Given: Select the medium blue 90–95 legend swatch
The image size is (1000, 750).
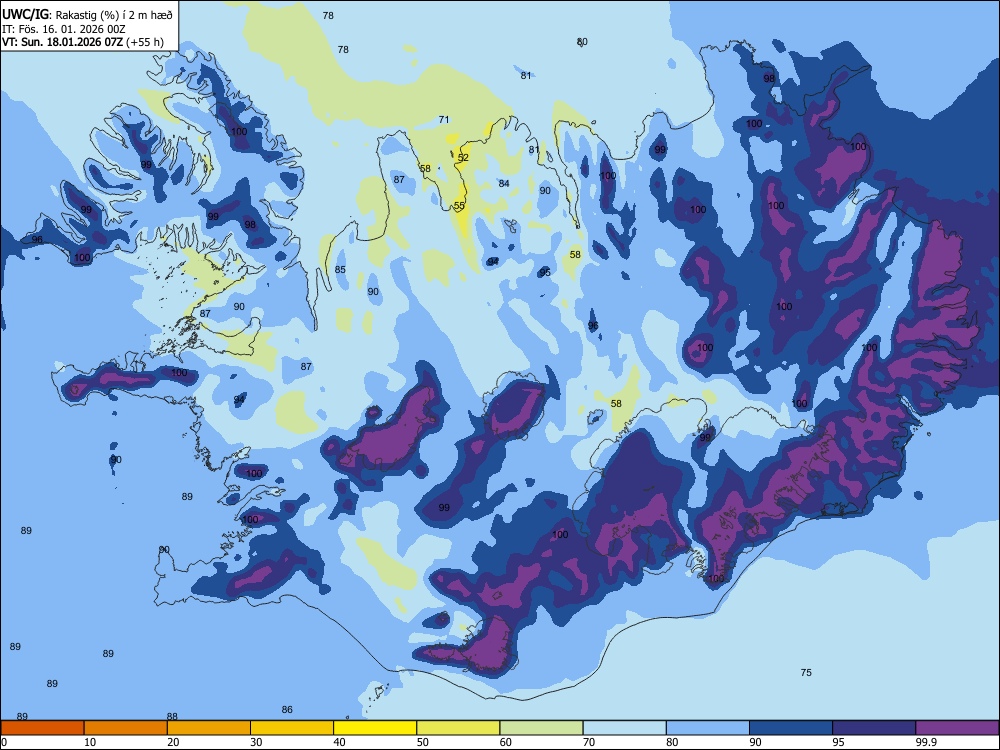Looking at the screenshot, I should pos(791,728).
